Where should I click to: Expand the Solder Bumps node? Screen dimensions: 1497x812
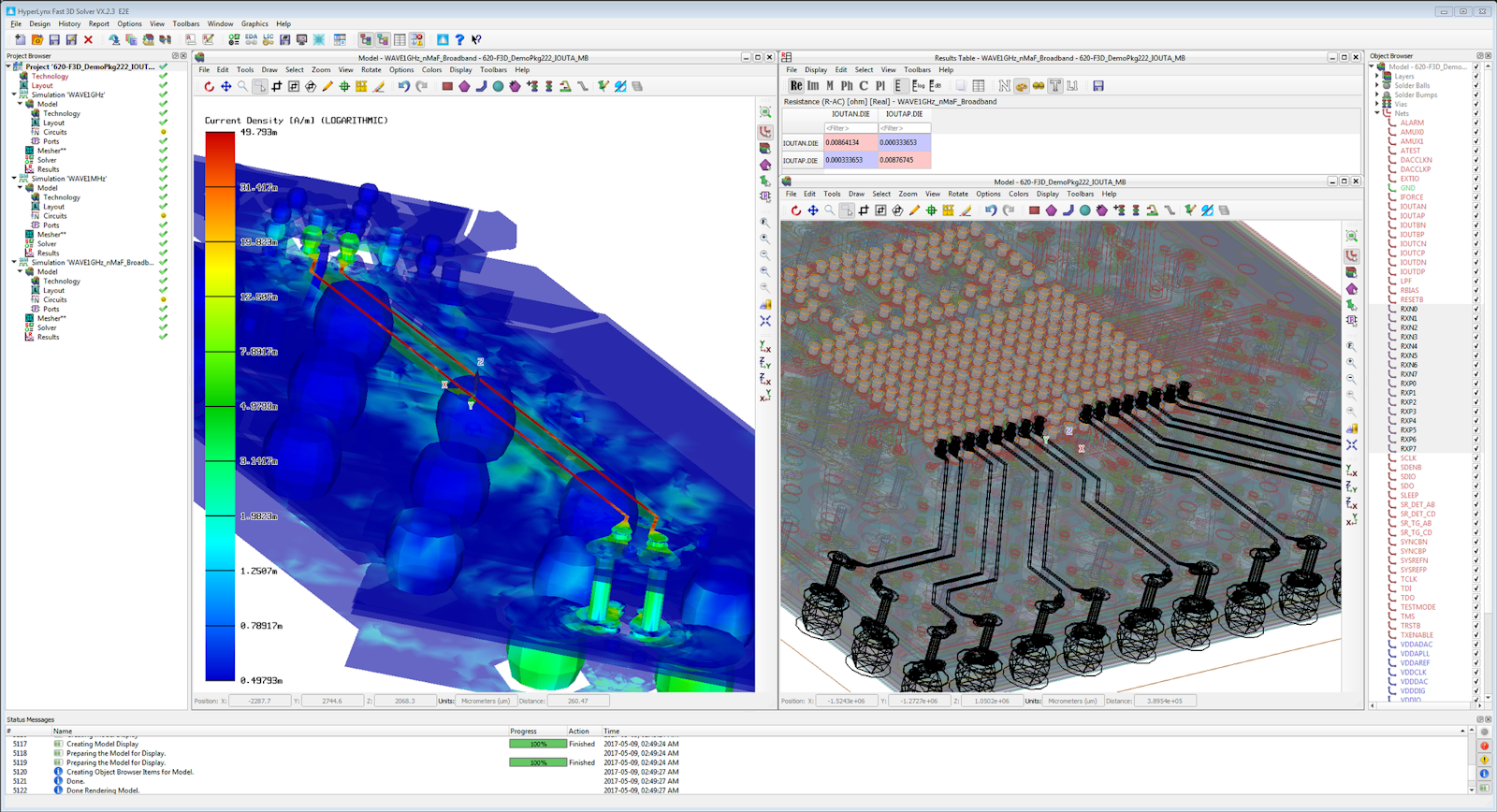click(x=1377, y=95)
